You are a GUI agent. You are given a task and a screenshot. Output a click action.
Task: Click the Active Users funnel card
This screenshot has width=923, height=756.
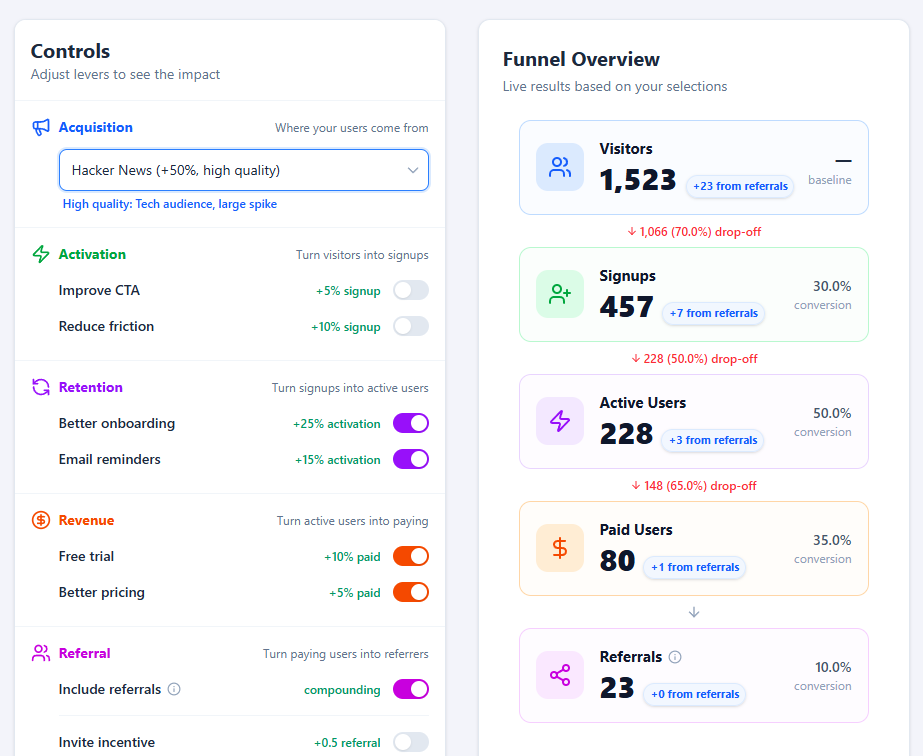pos(693,421)
